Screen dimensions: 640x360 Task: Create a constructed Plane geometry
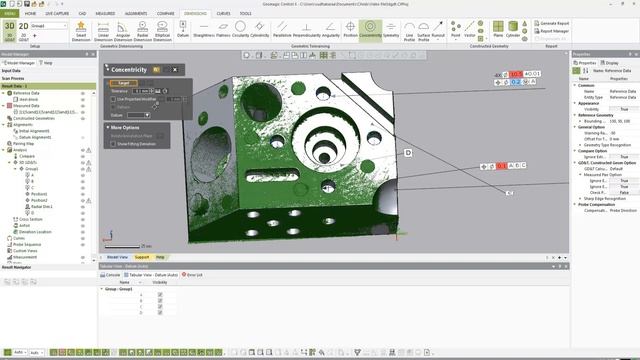[x=498, y=29]
